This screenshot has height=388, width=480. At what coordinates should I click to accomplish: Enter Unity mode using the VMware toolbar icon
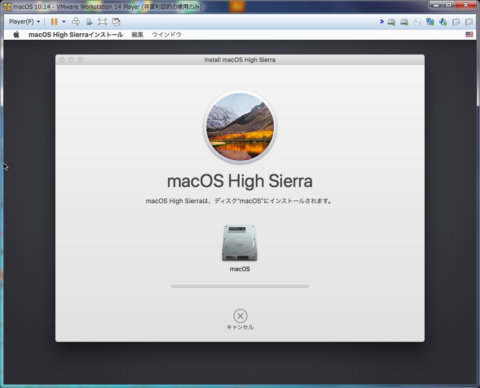(x=116, y=22)
